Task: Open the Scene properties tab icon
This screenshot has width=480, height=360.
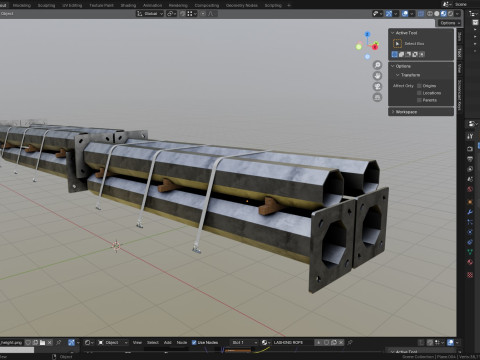Action: coord(470,179)
